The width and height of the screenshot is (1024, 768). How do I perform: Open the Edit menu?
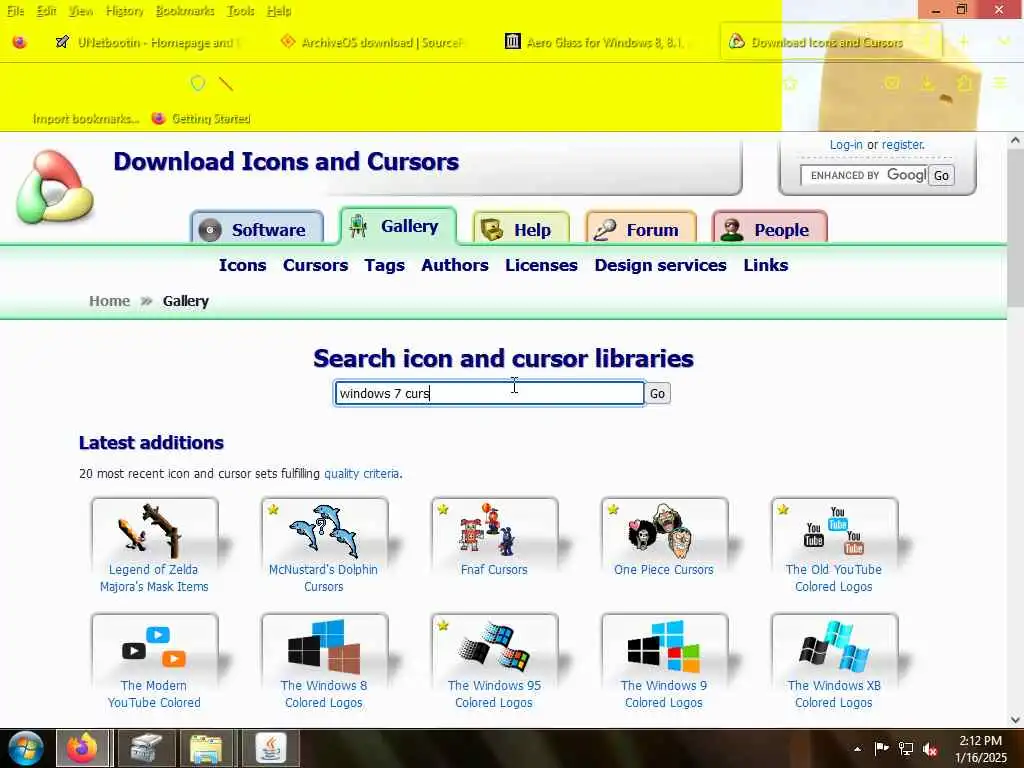pyautogui.click(x=46, y=11)
